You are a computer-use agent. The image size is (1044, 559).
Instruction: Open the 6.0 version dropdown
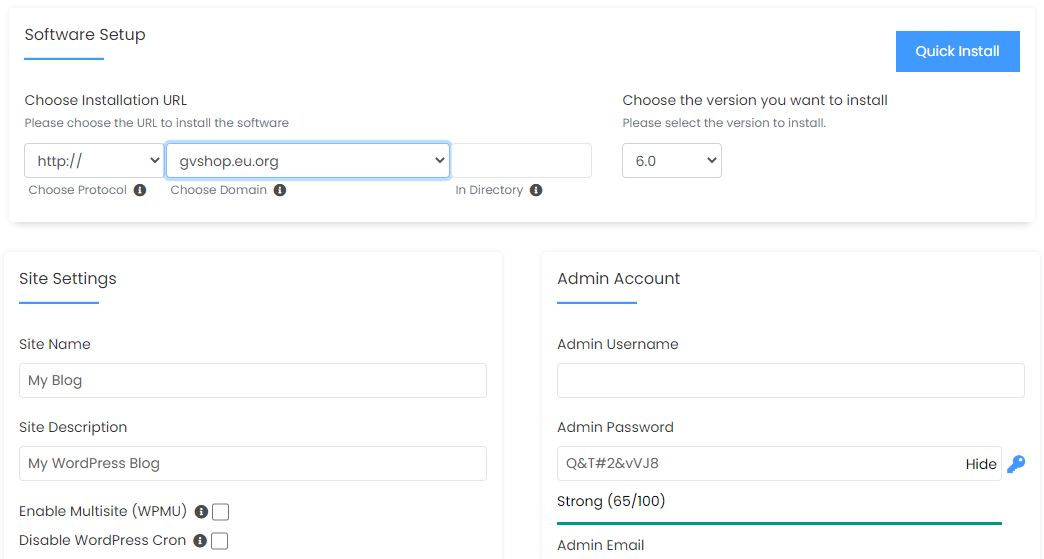pyautogui.click(x=671, y=161)
